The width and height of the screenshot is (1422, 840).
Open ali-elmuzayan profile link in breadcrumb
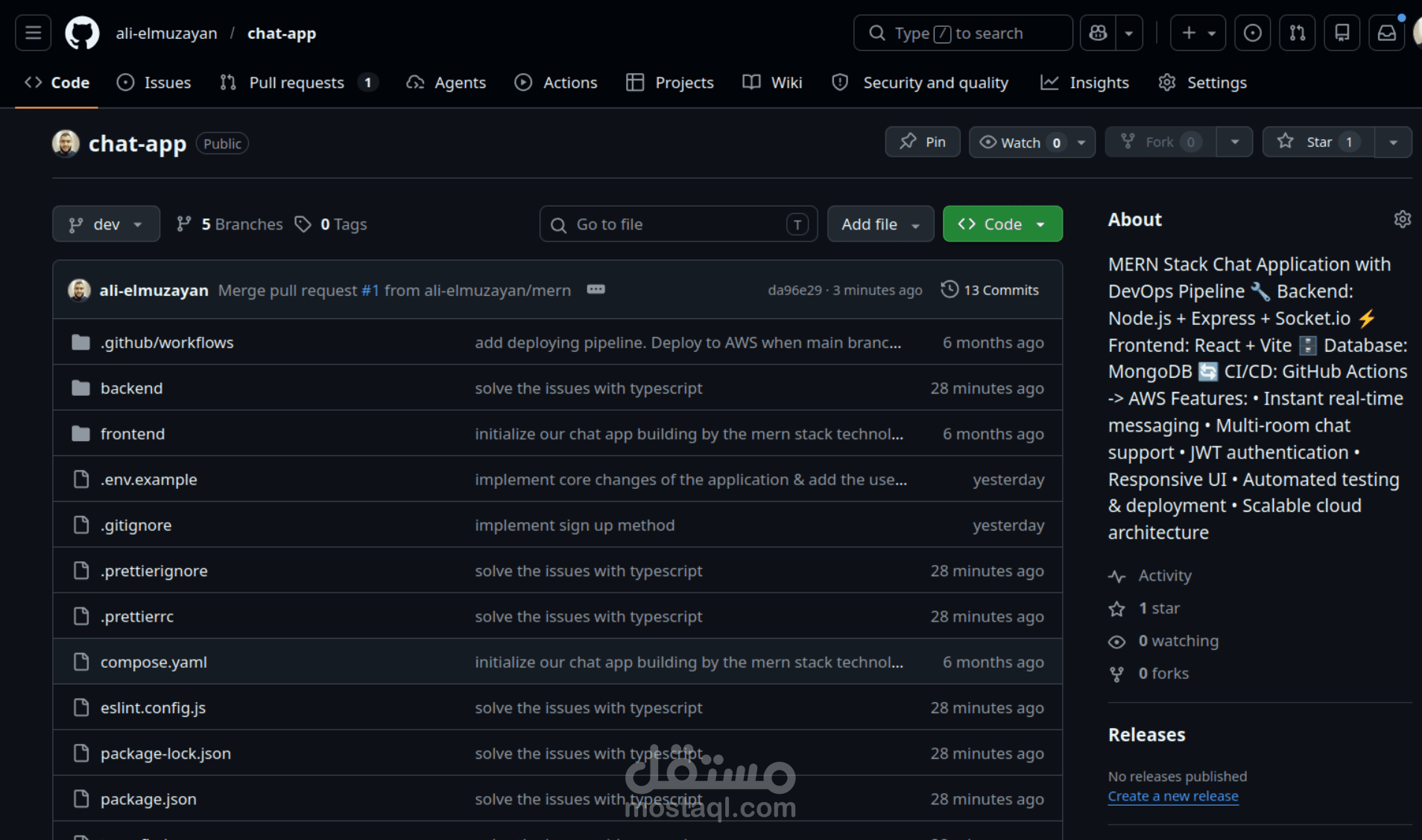pyautogui.click(x=167, y=34)
